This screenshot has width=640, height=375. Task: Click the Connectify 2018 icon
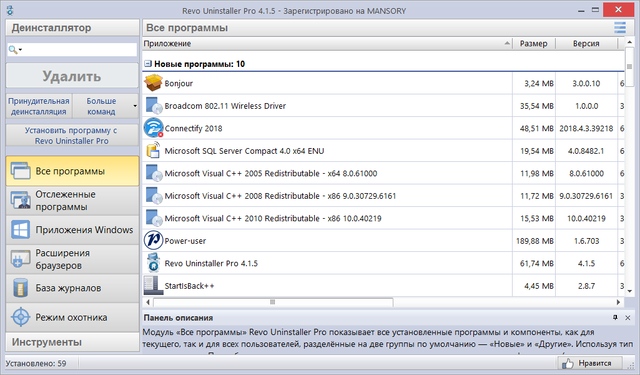pyautogui.click(x=153, y=128)
